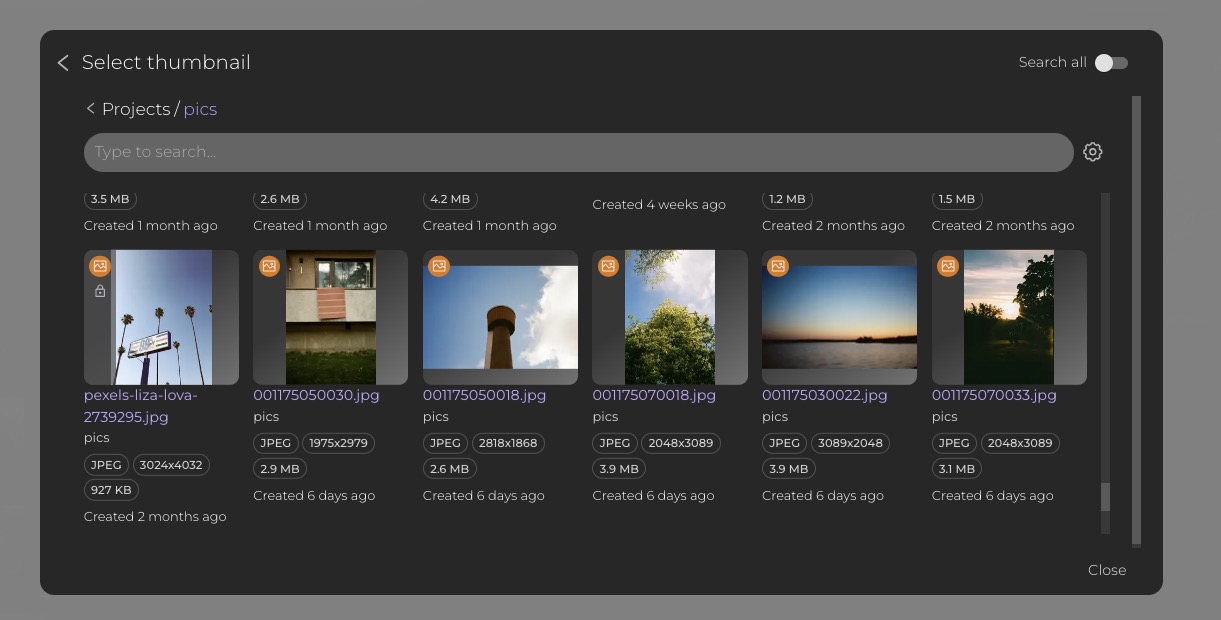
Task: Click the back chevron before Projects breadcrumb
Action: [90, 108]
